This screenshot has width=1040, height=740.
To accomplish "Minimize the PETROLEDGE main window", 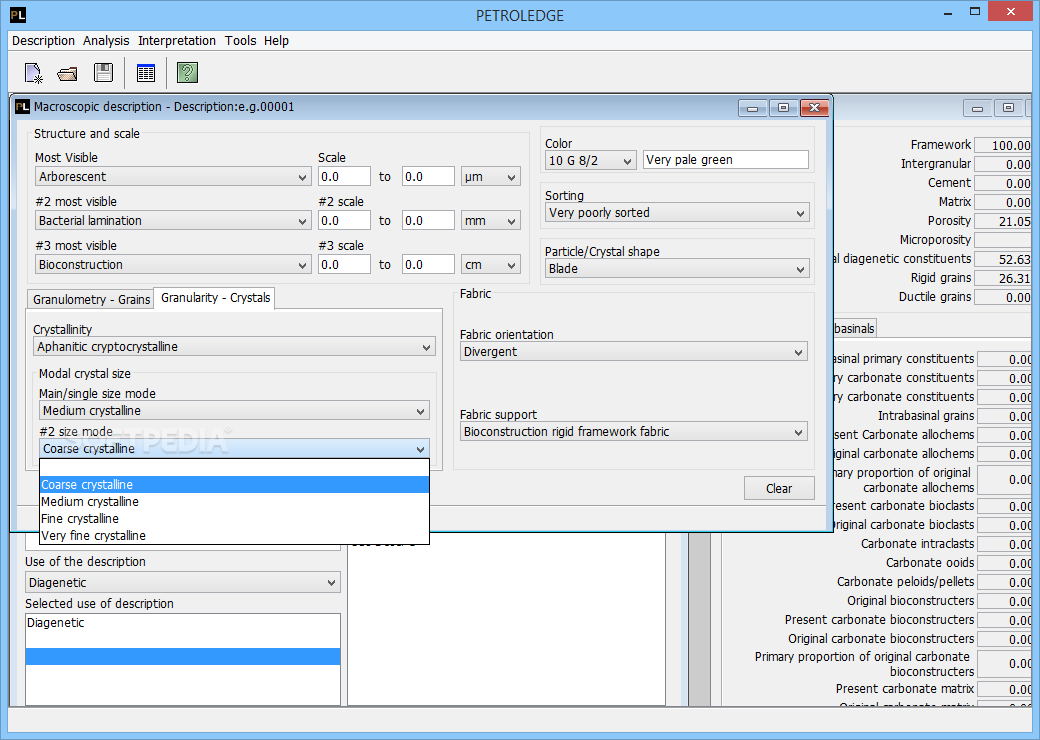I will (949, 12).
